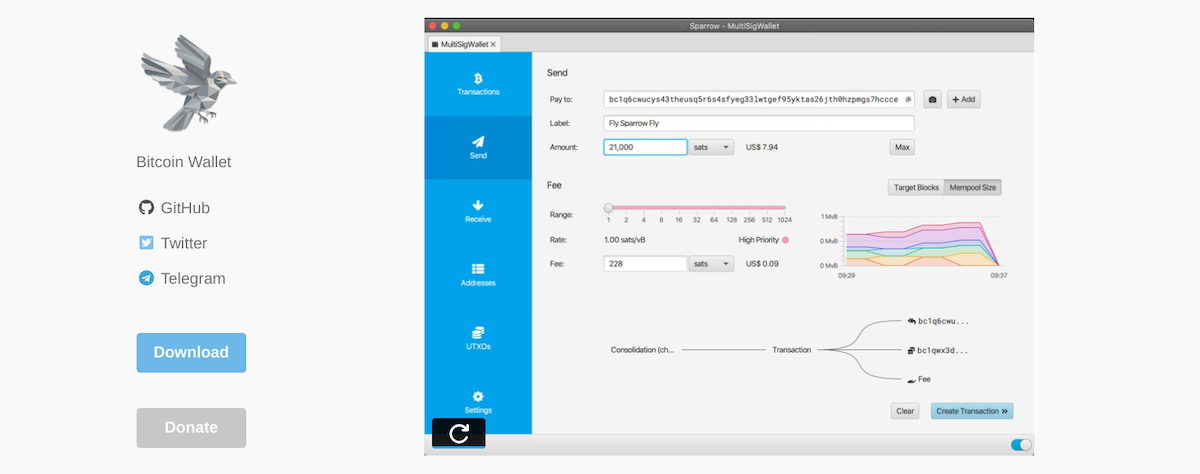The height and width of the screenshot is (474, 1200).
Task: Click the reload arrow icon
Action: click(459, 433)
